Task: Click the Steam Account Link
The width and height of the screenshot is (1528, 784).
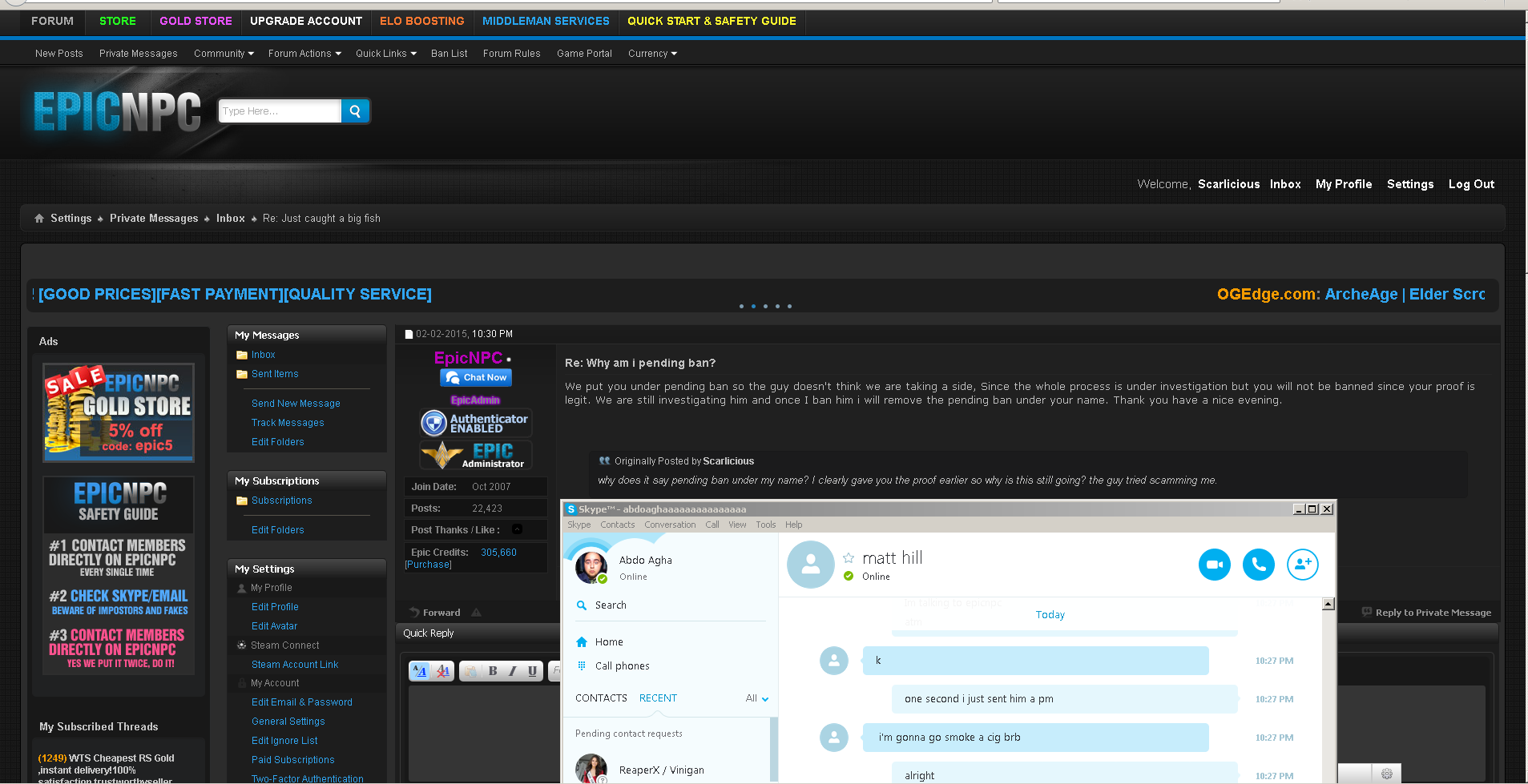Action: [295, 665]
